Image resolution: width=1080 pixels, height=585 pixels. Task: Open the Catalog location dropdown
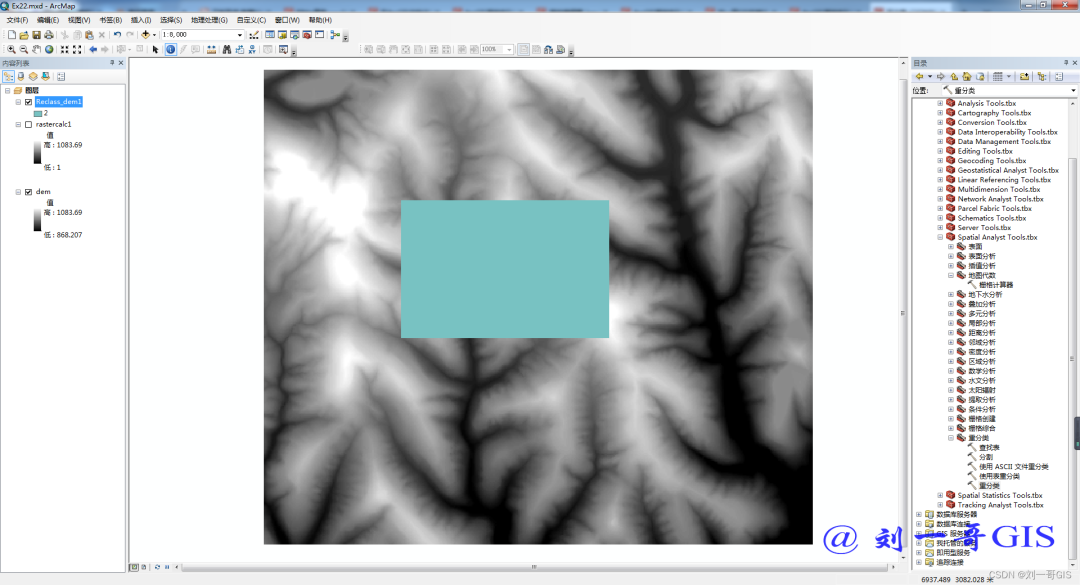pos(1073,90)
